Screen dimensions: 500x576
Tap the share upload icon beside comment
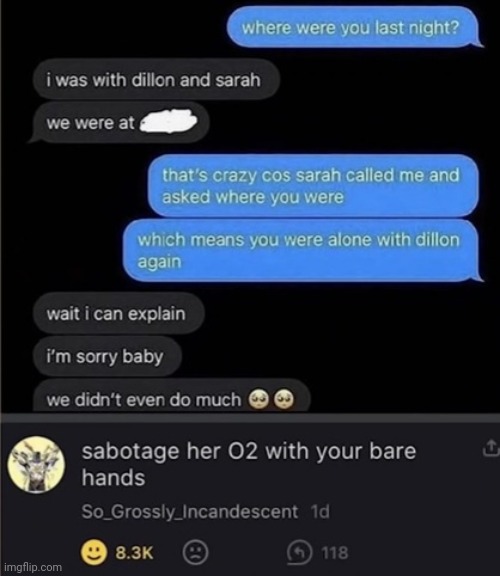pos(490,448)
